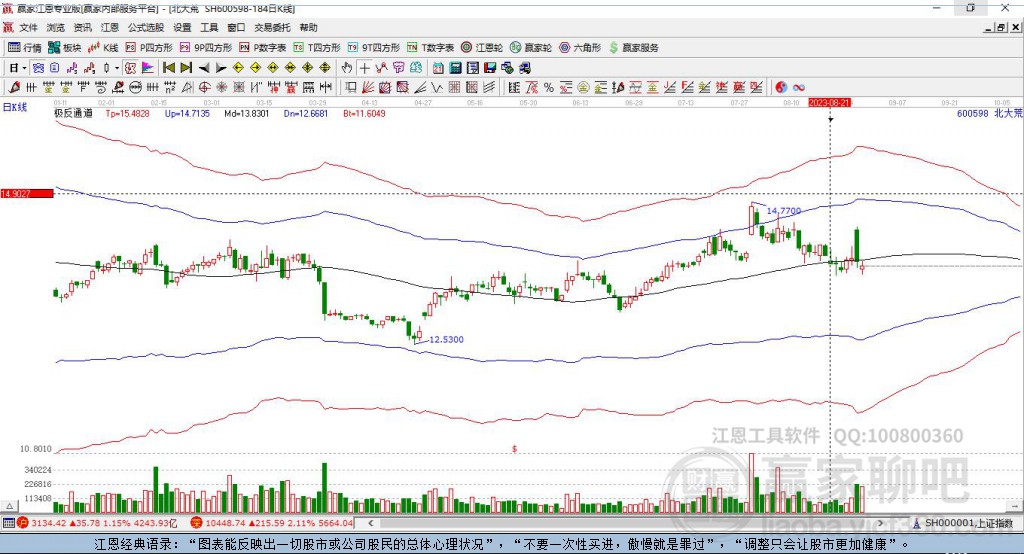Open the P四方形 tool
The image size is (1024, 554).
tap(149, 48)
